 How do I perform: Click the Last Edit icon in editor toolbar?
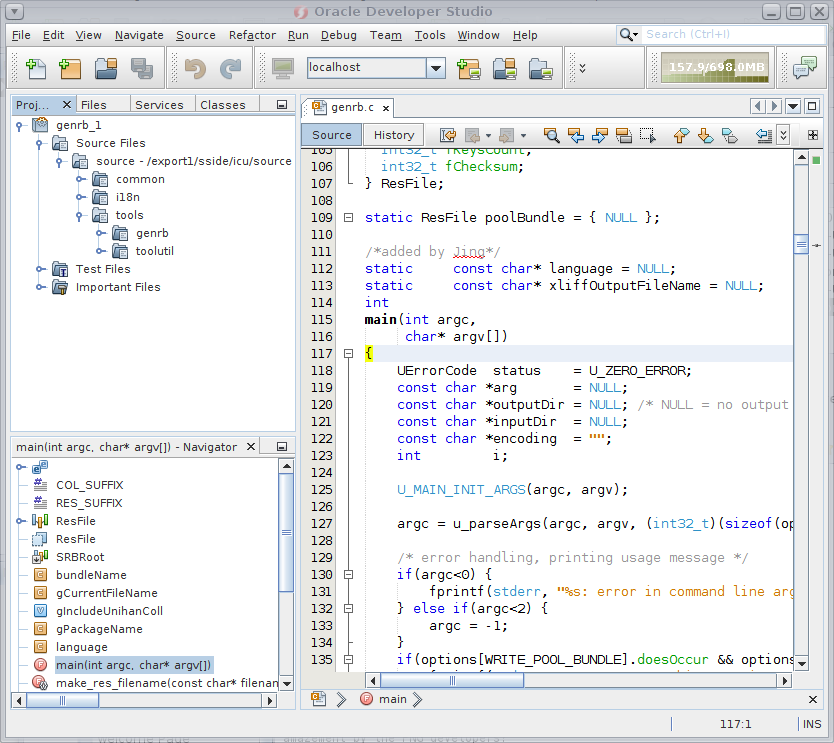pyautogui.click(x=447, y=135)
